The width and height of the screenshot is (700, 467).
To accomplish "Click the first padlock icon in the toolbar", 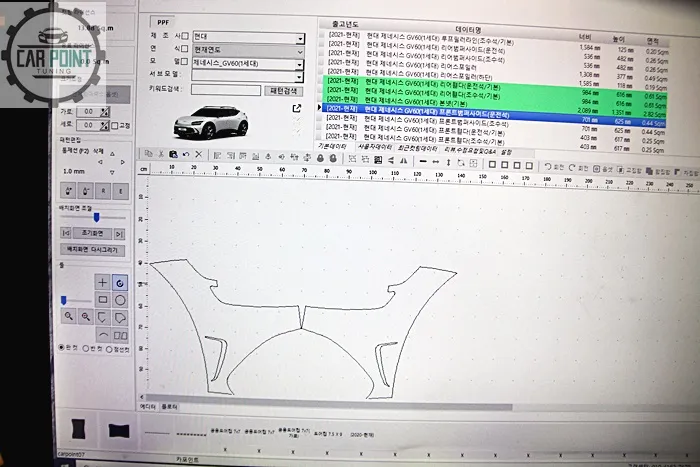I will (x=320, y=158).
